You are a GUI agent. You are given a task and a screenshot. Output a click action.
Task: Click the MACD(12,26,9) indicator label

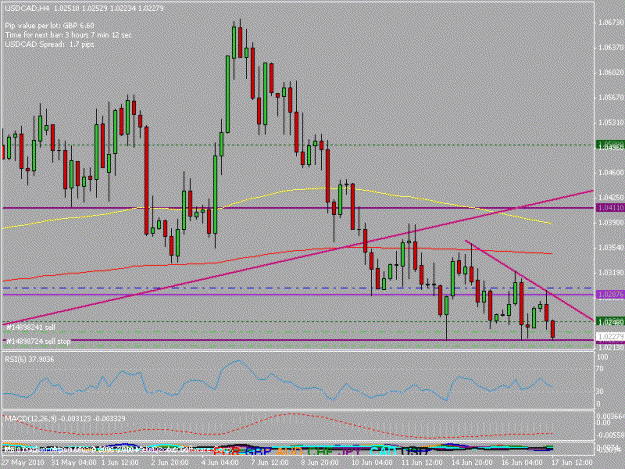[65, 418]
